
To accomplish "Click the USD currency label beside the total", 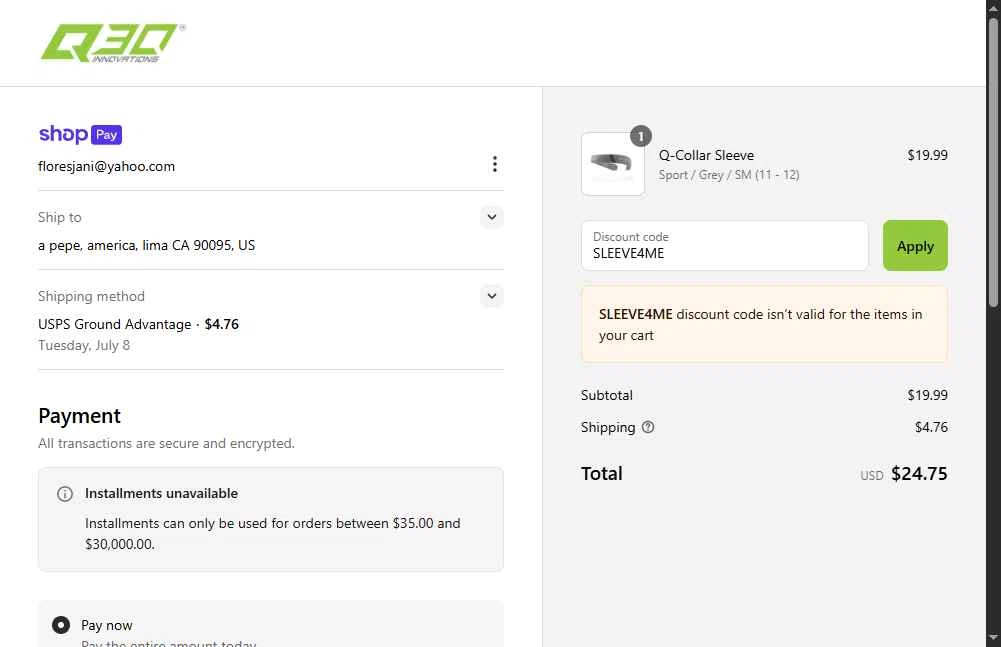I will [871, 476].
